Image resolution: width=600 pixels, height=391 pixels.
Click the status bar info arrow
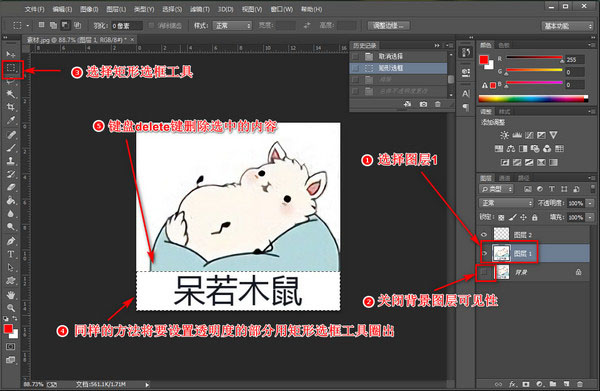coord(147,384)
